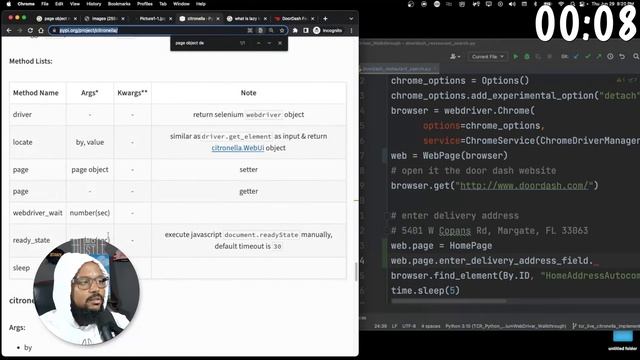Open the History menu
Screen dimensions: 640x360
pyautogui.click(x=93, y=4)
